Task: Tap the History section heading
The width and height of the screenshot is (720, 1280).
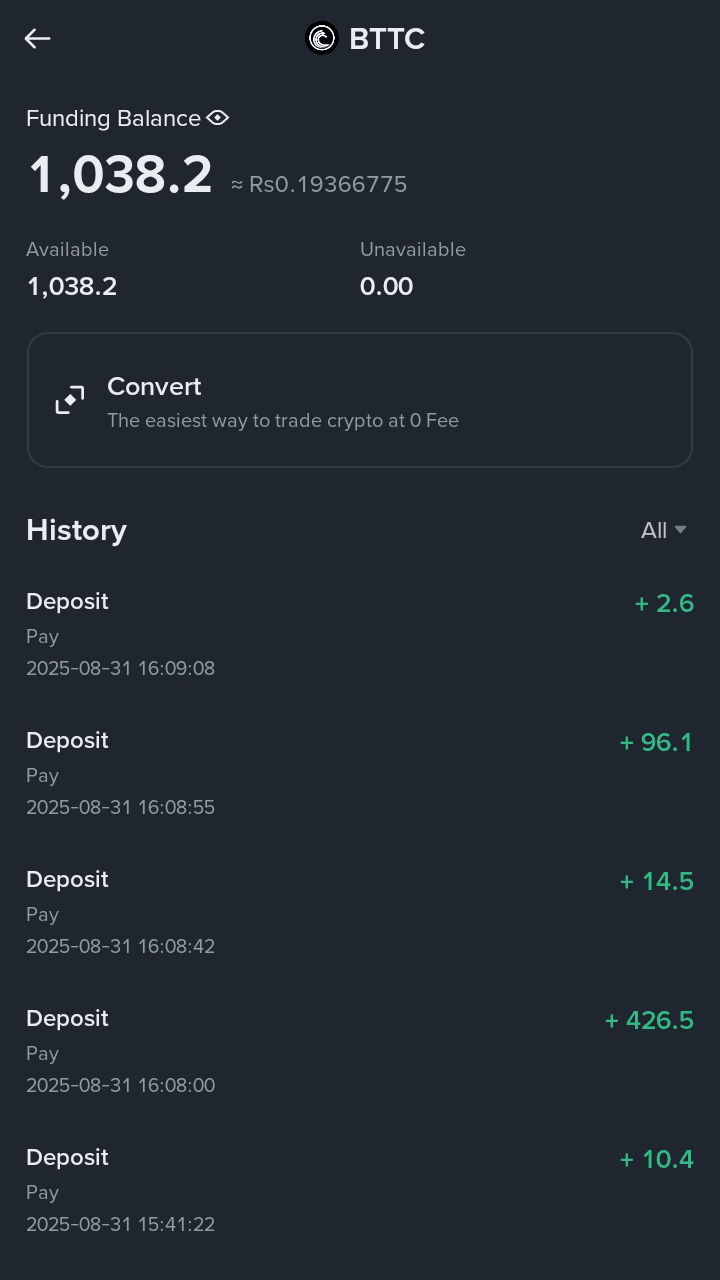Action: [76, 530]
